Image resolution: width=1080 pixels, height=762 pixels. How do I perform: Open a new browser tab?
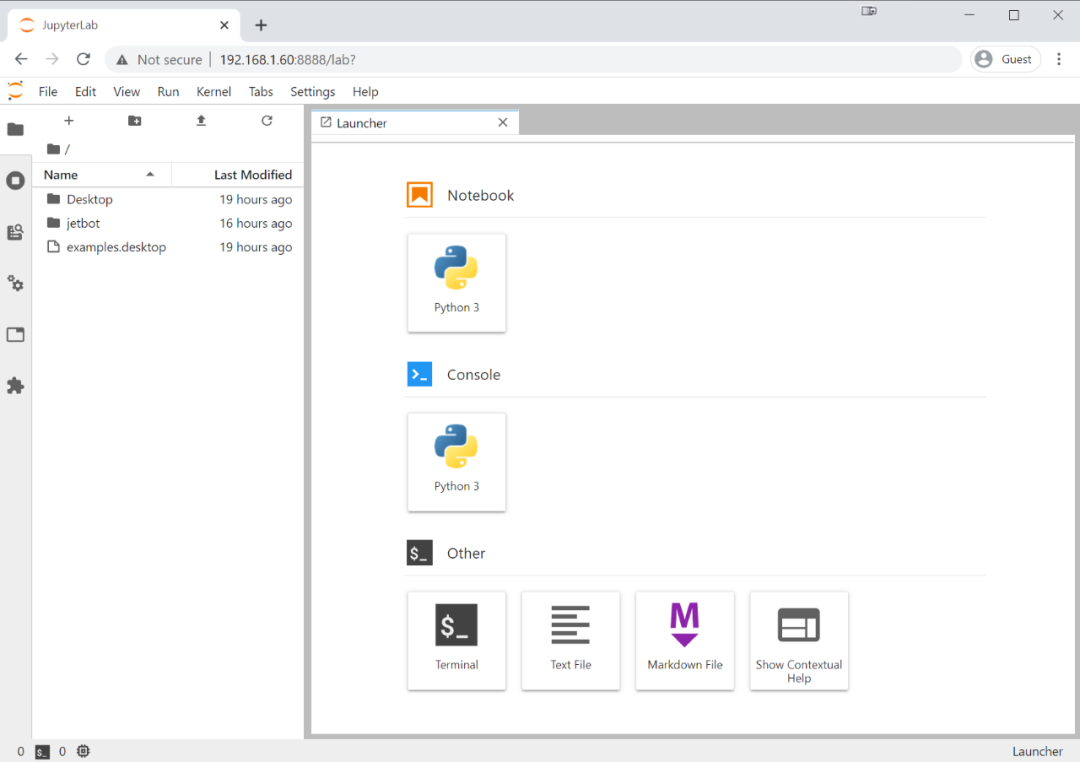(x=260, y=25)
